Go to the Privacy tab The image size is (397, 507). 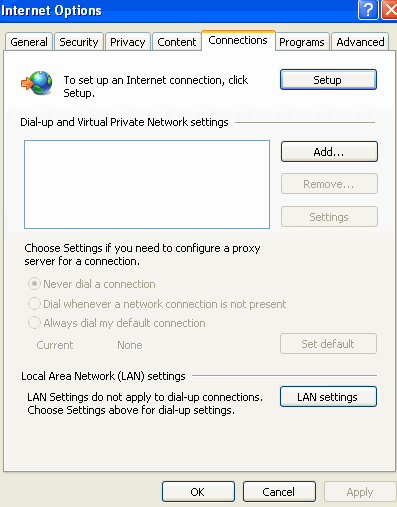[x=128, y=42]
